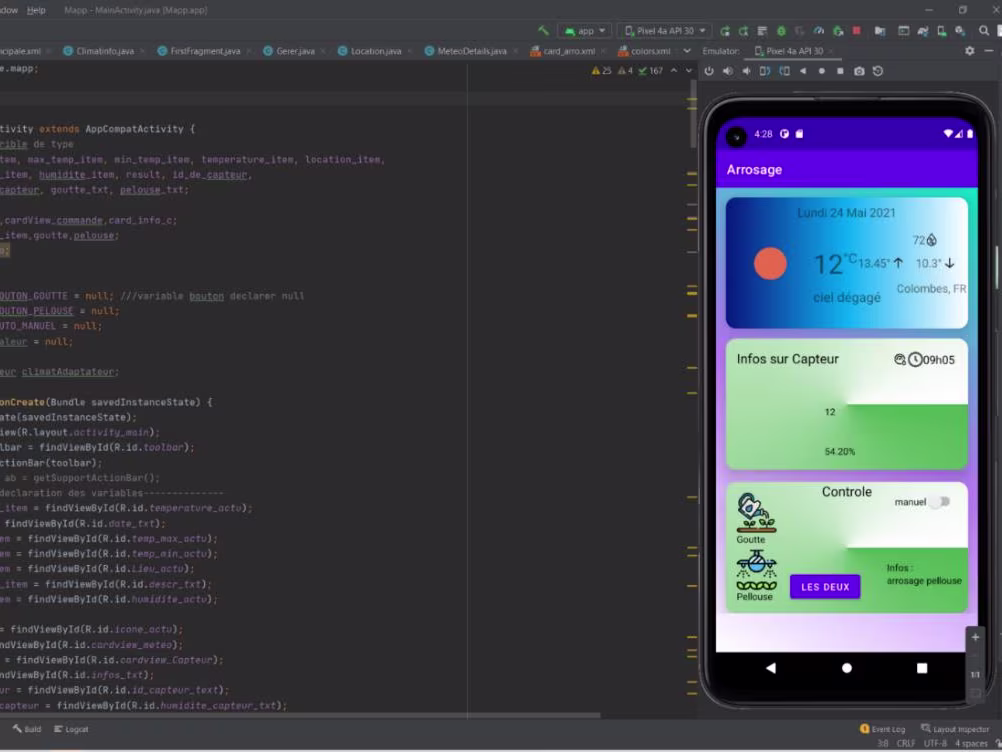
Task: Tap the LES DEUX button
Action: [x=825, y=587]
